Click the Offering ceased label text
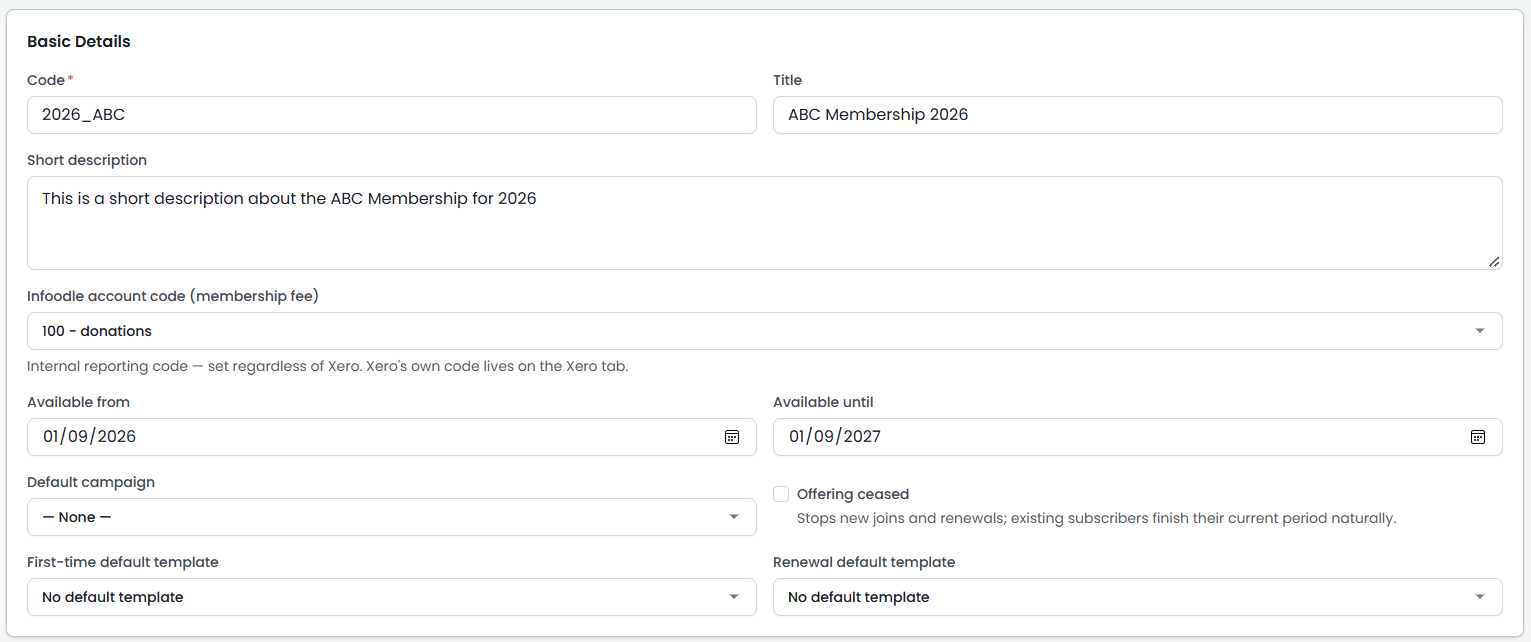The width and height of the screenshot is (1531, 642). coord(853,494)
